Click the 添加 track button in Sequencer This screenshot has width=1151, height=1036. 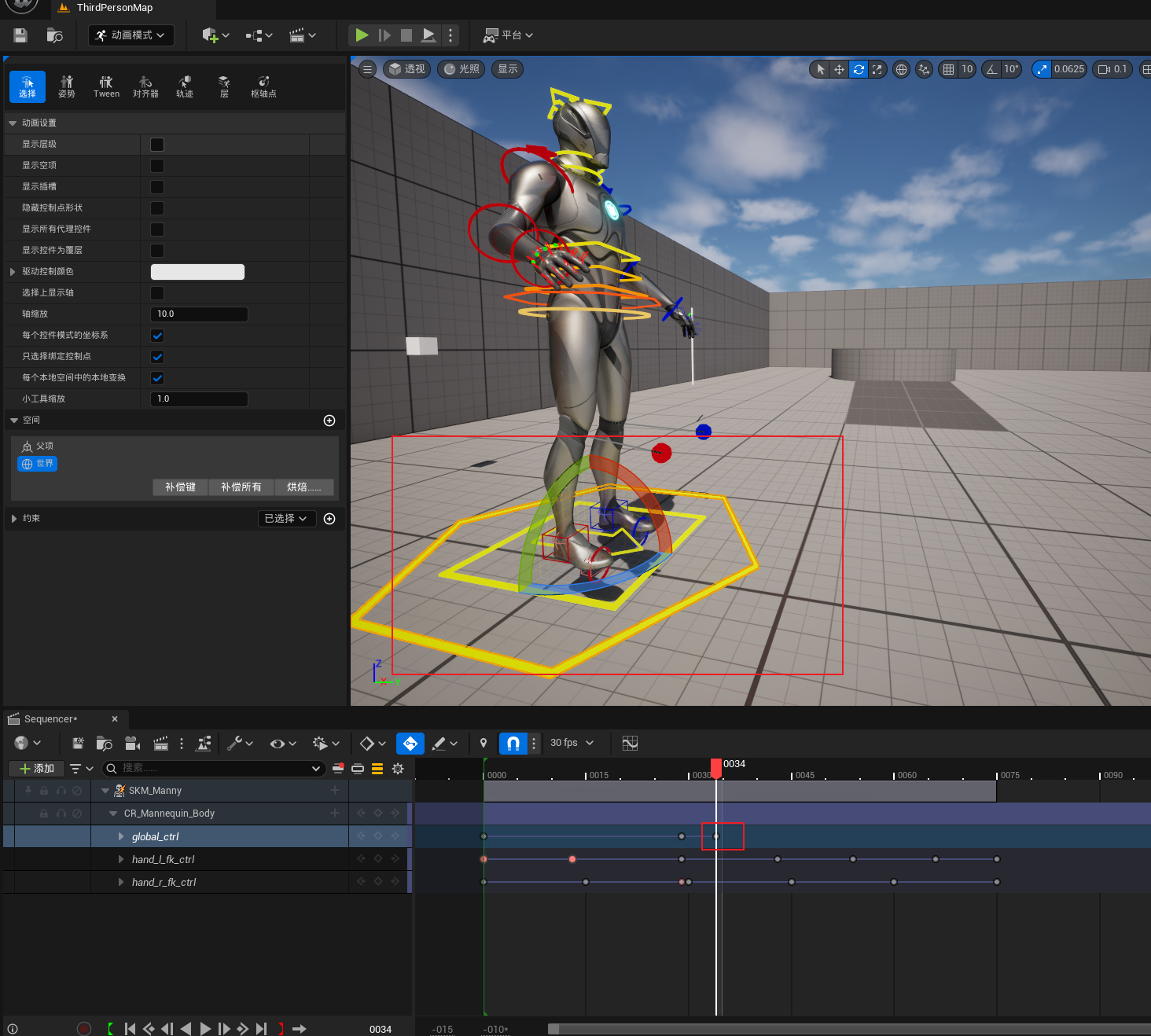[37, 769]
